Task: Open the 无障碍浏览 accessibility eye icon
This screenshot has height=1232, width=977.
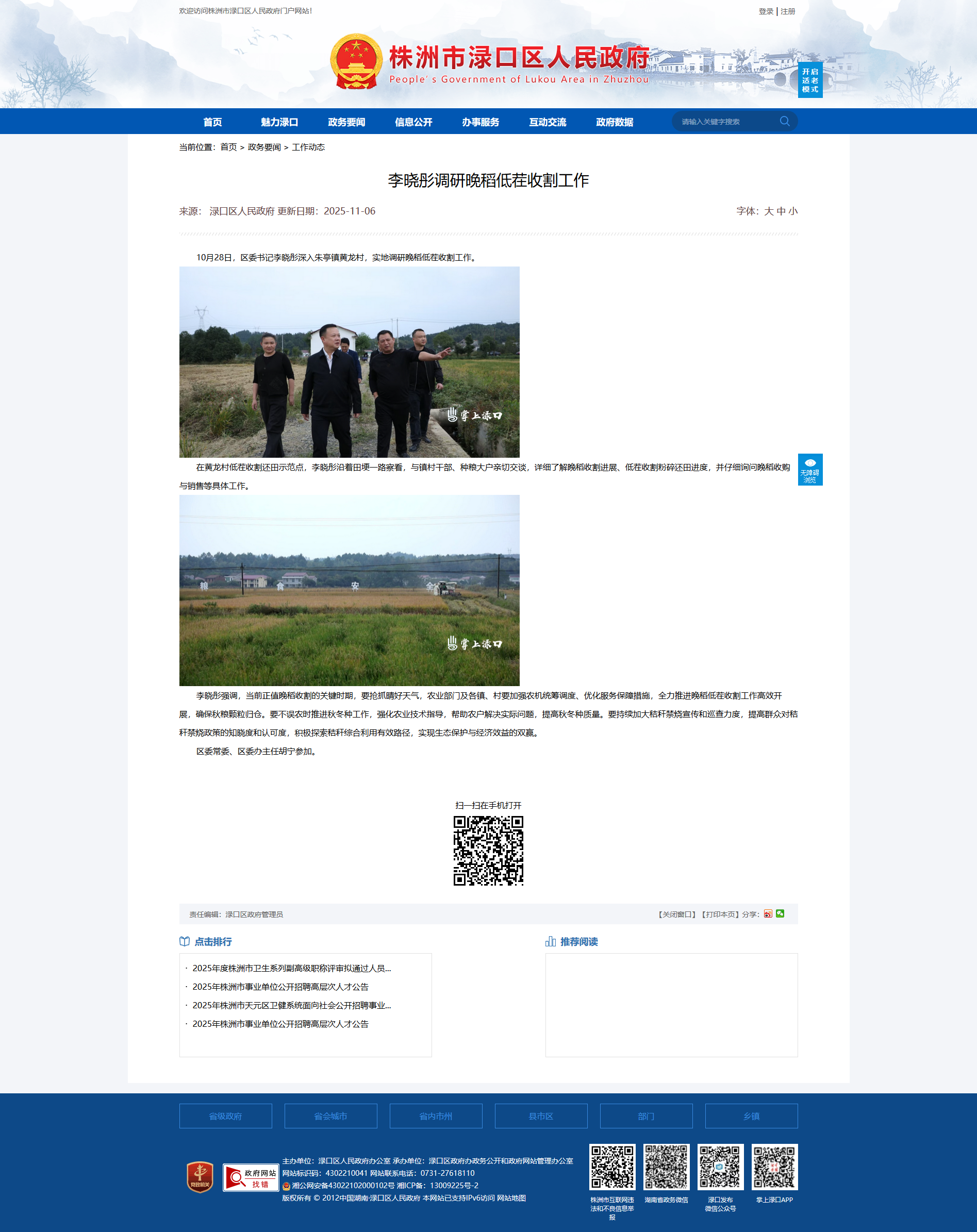Action: pos(809,470)
